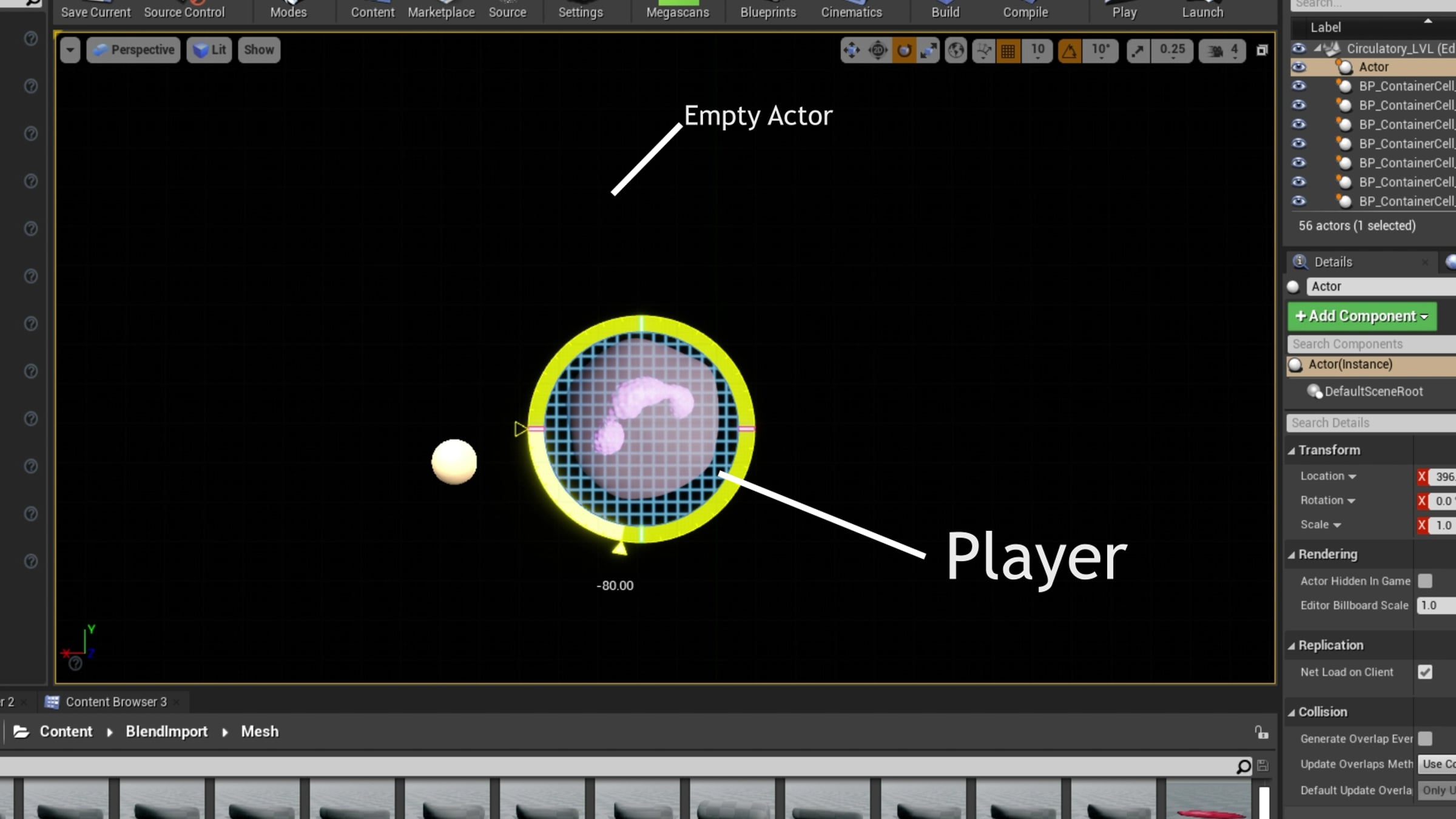Toggle grid snapping icon

click(1008, 50)
